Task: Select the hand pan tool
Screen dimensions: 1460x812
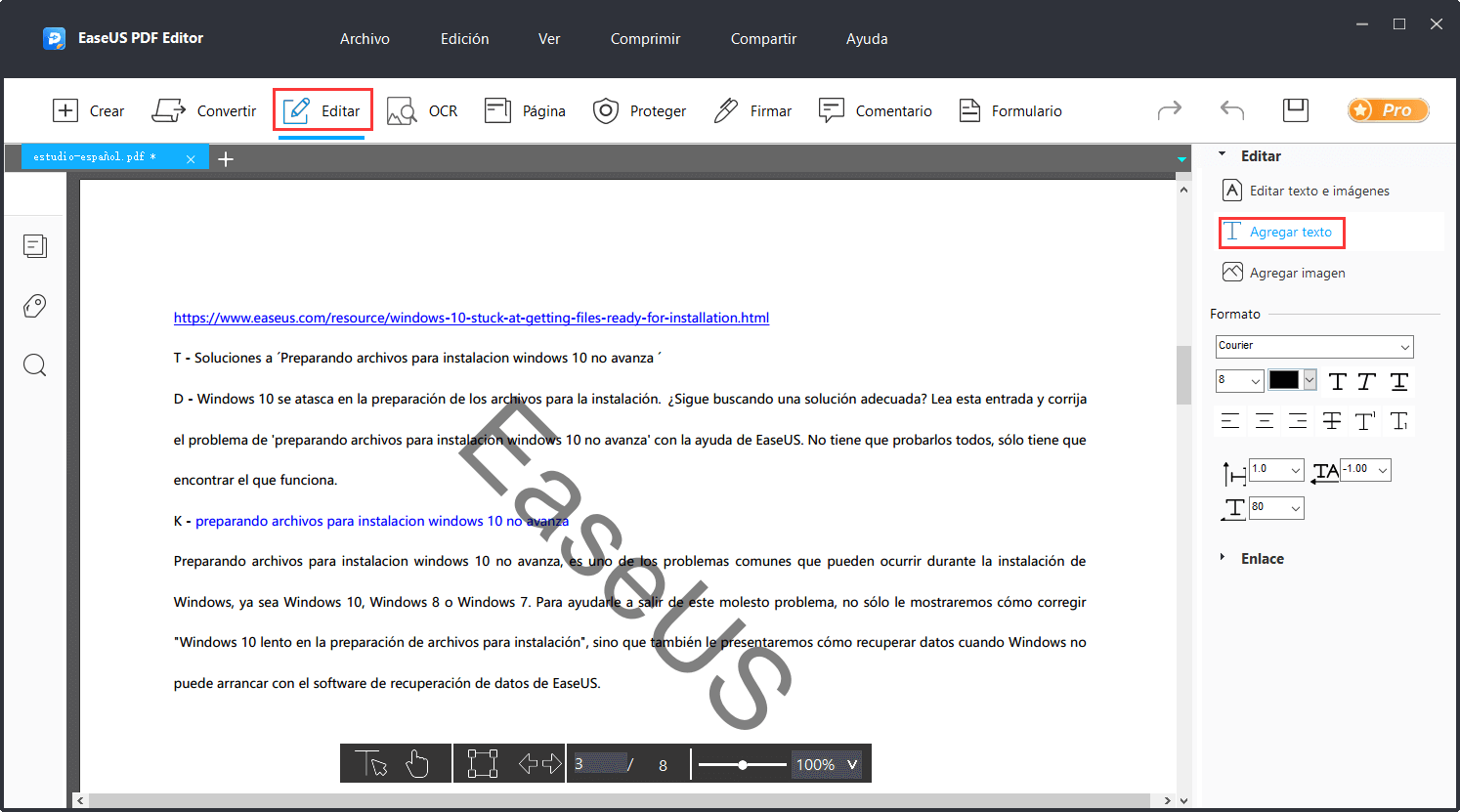Action: pos(417,763)
